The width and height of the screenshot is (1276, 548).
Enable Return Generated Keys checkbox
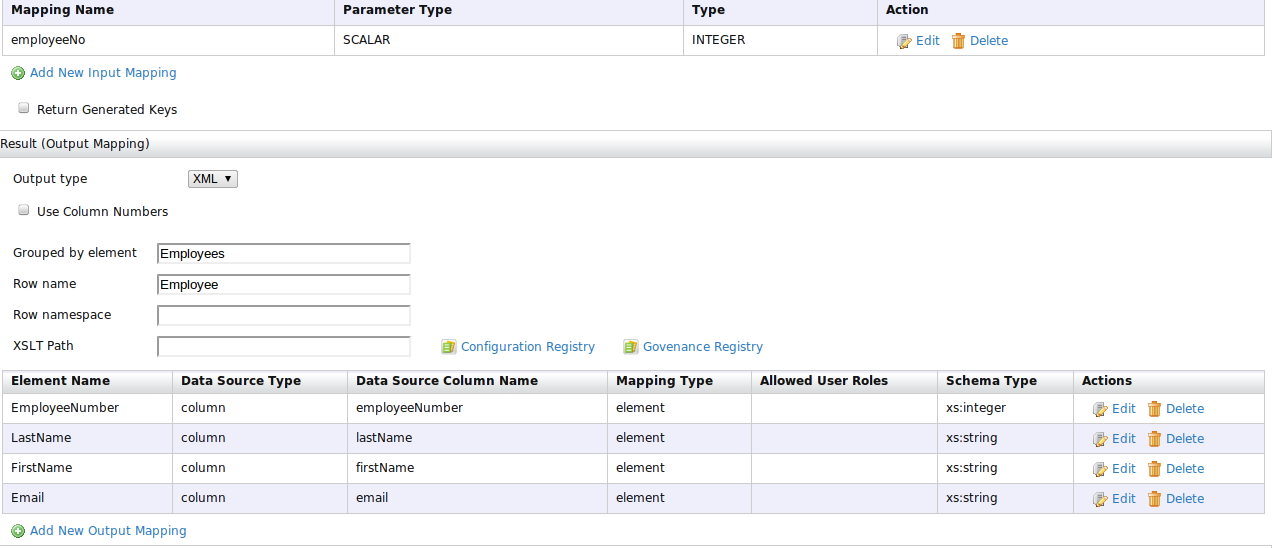[x=24, y=108]
